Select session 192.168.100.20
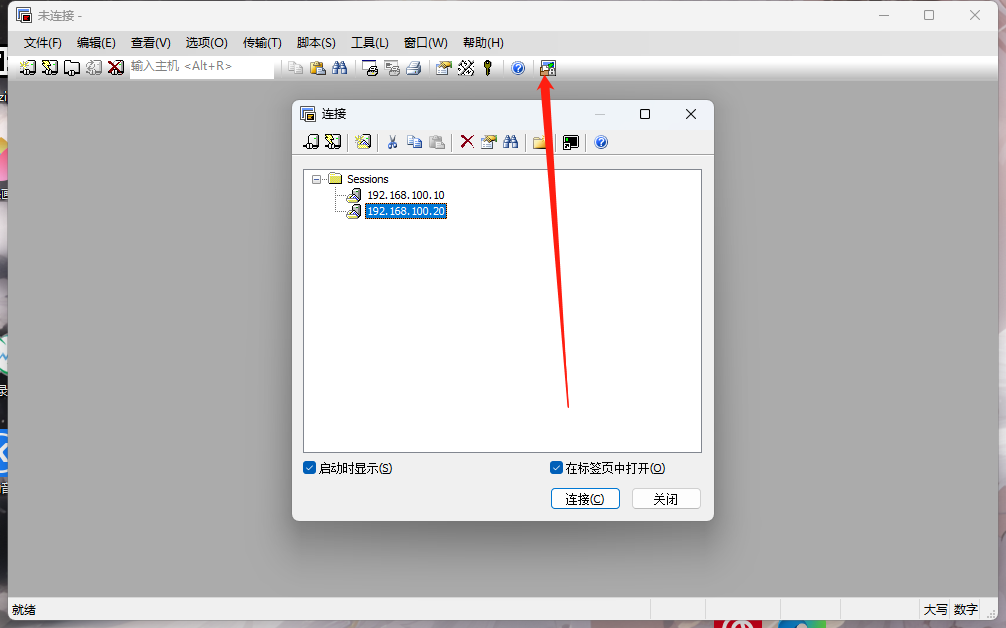This screenshot has height=628, width=1006. pos(405,211)
